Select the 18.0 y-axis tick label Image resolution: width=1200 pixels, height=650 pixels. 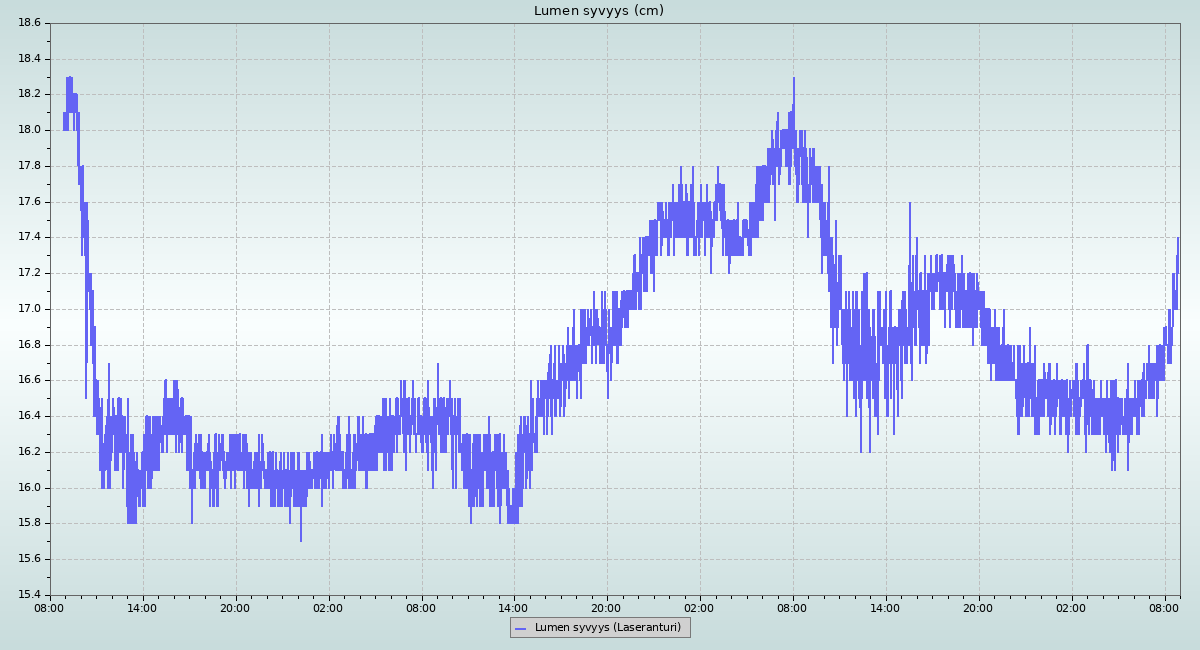(x=29, y=130)
